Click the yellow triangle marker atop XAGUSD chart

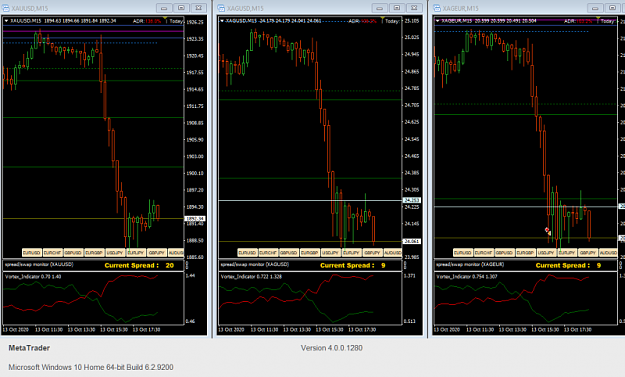[383, 18]
